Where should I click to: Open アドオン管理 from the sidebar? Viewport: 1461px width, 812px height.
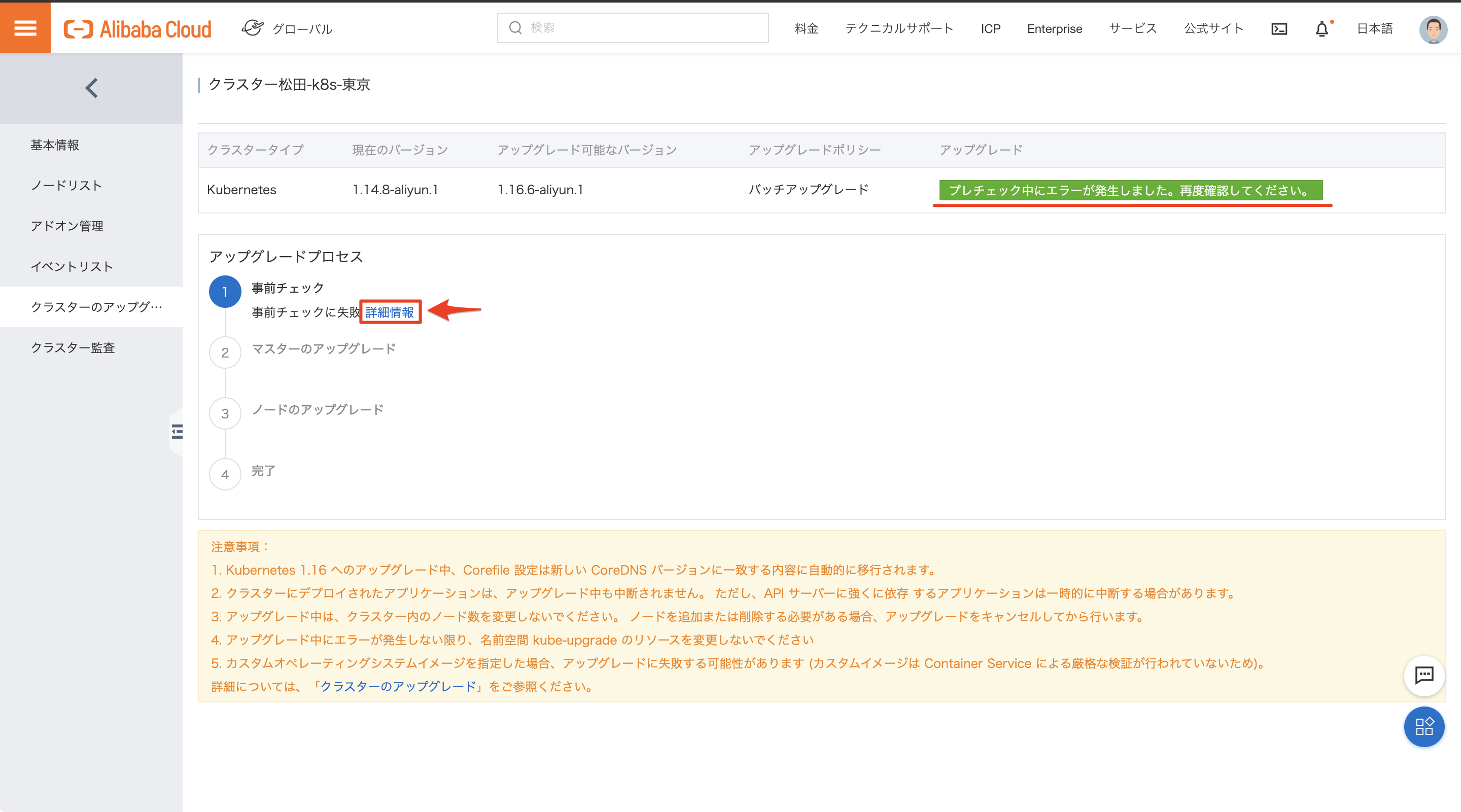tap(67, 226)
